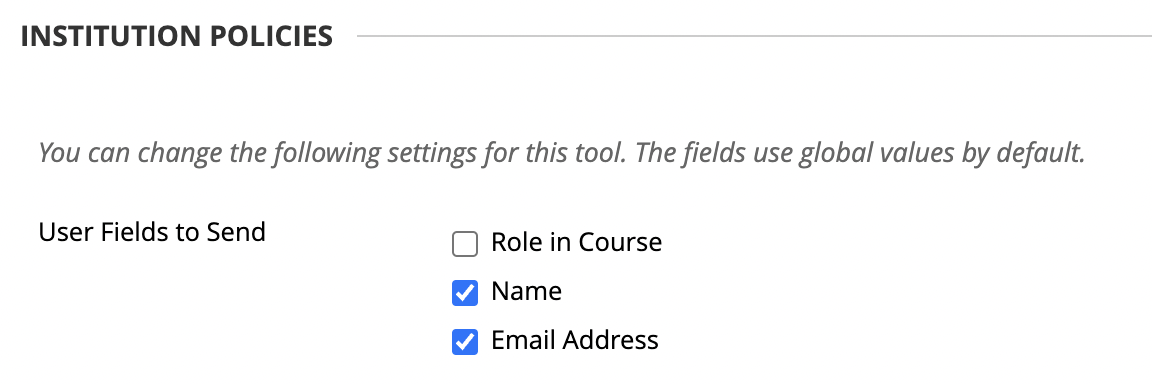Image resolution: width=1152 pixels, height=384 pixels.
Task: Click the INSTITUTION POLICIES section heading
Action: coord(176,36)
